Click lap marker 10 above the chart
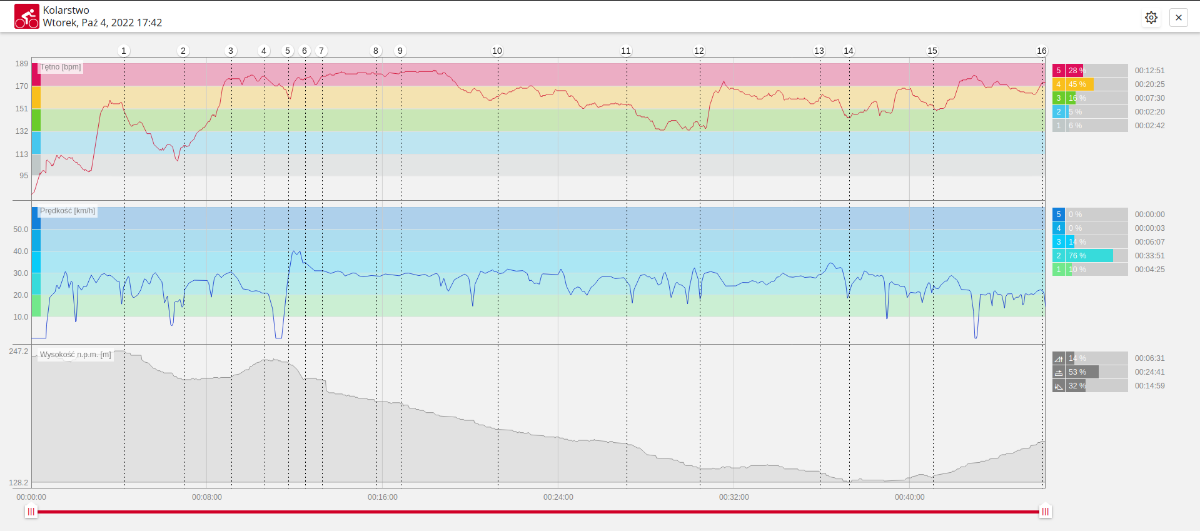 tap(497, 51)
